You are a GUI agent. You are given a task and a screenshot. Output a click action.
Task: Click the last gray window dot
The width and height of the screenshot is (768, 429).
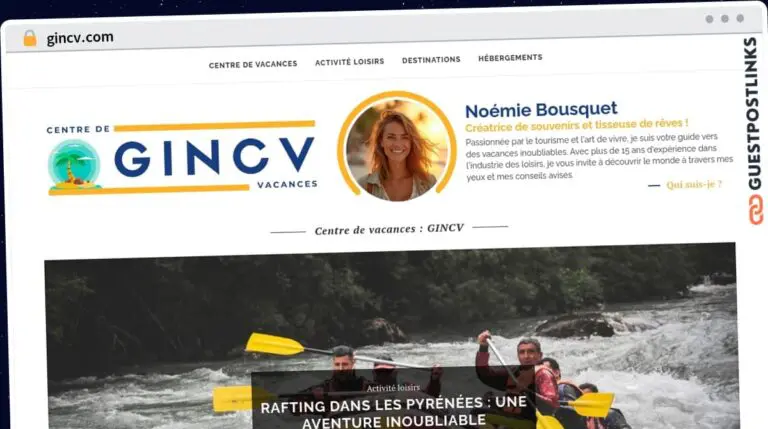[740, 18]
